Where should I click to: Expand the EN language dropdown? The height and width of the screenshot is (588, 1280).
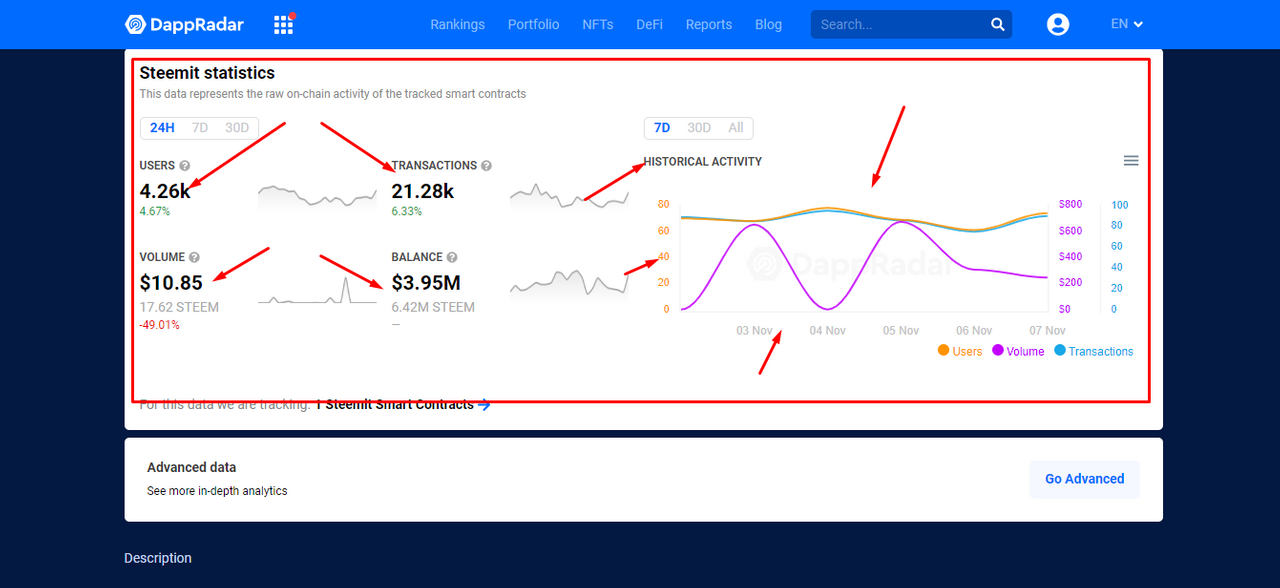point(1127,24)
